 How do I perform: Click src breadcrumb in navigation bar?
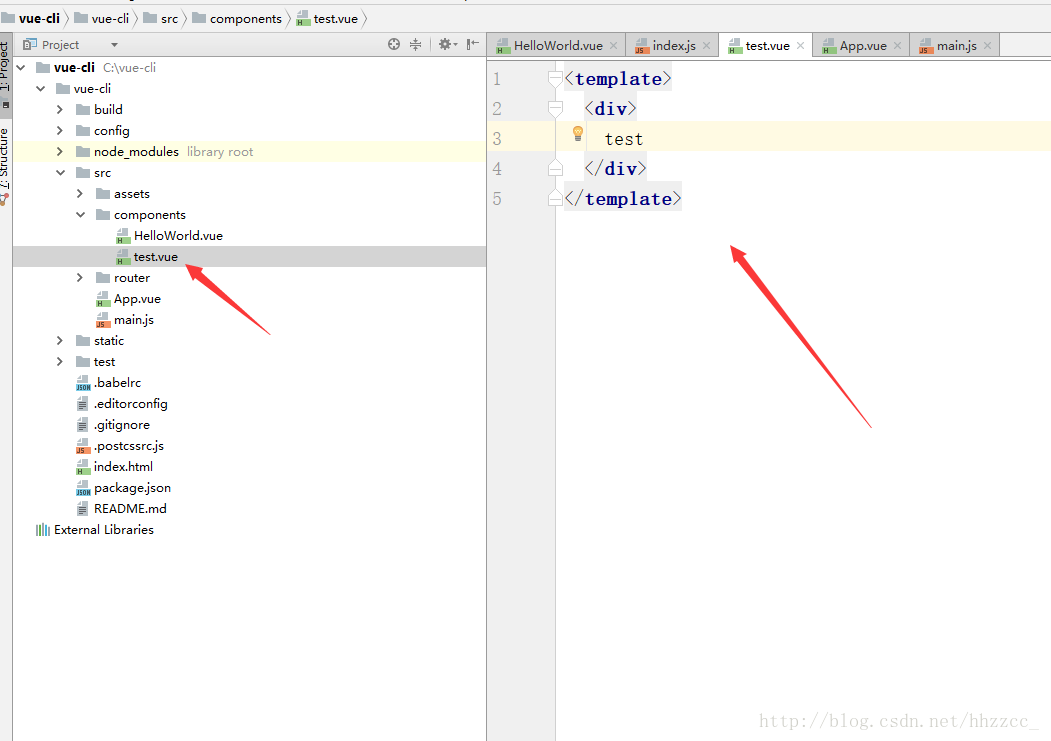pyautogui.click(x=170, y=19)
